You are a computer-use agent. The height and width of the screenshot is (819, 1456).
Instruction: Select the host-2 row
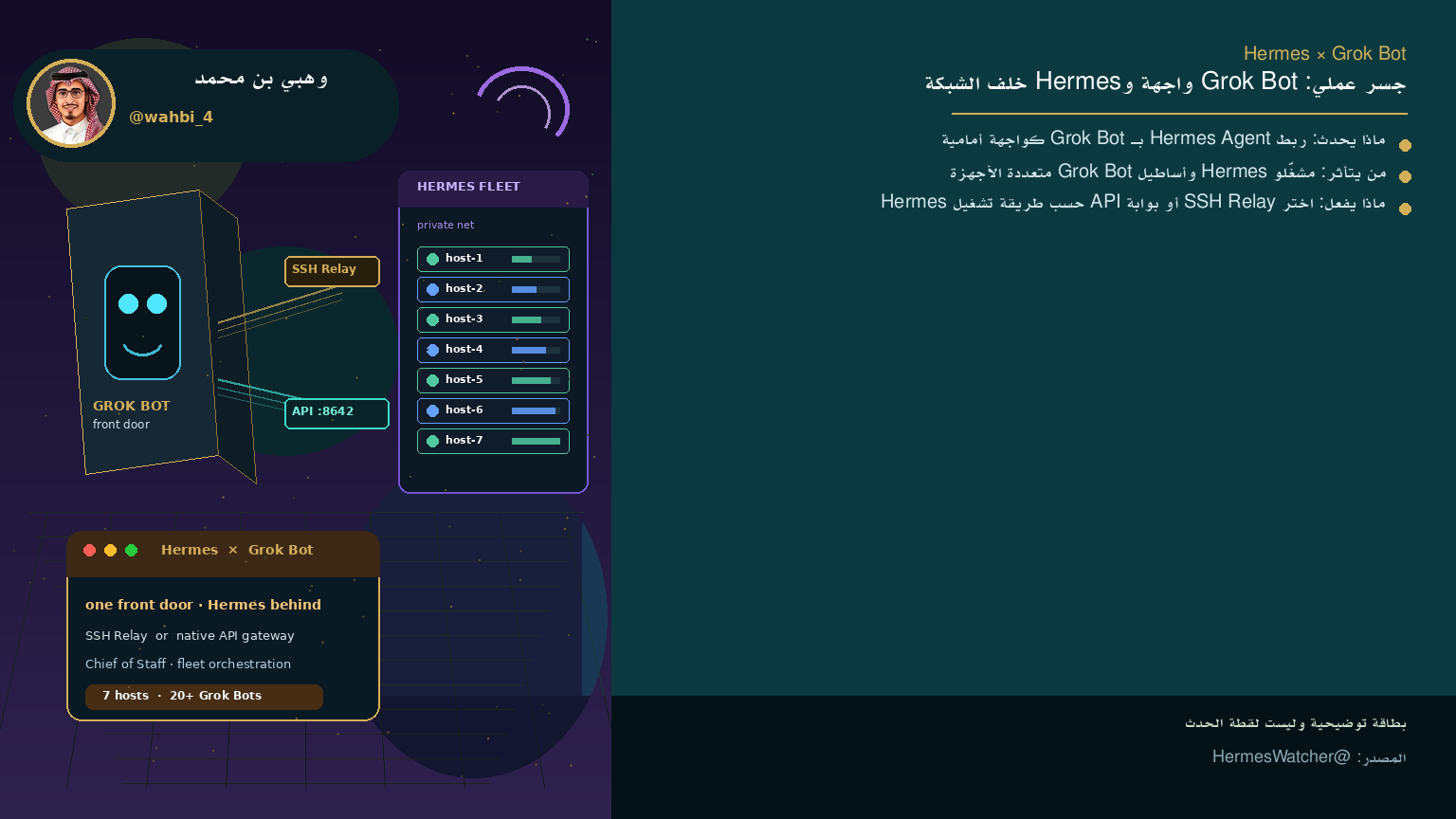(x=493, y=289)
